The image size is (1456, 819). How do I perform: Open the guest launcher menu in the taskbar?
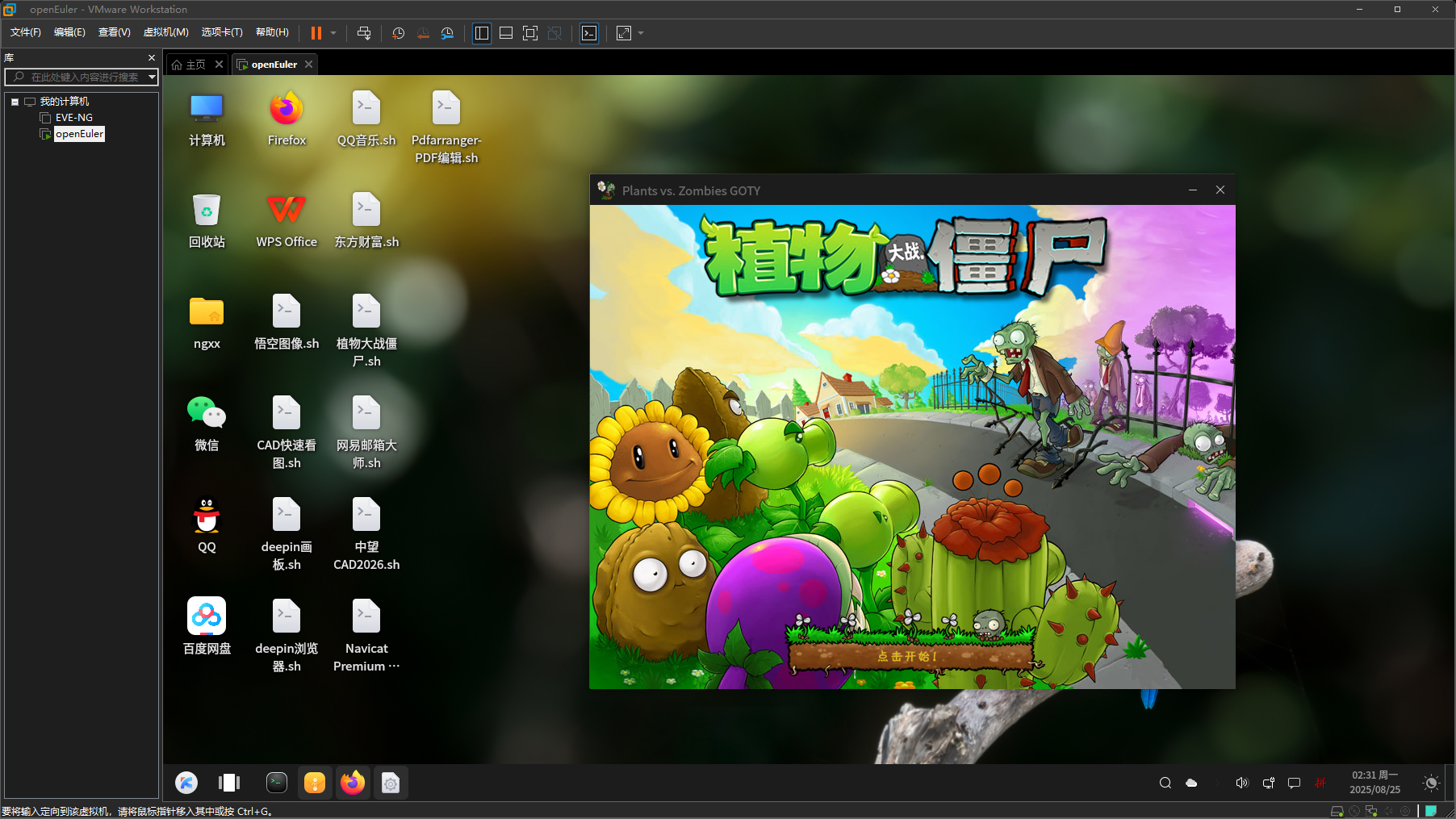(x=186, y=783)
